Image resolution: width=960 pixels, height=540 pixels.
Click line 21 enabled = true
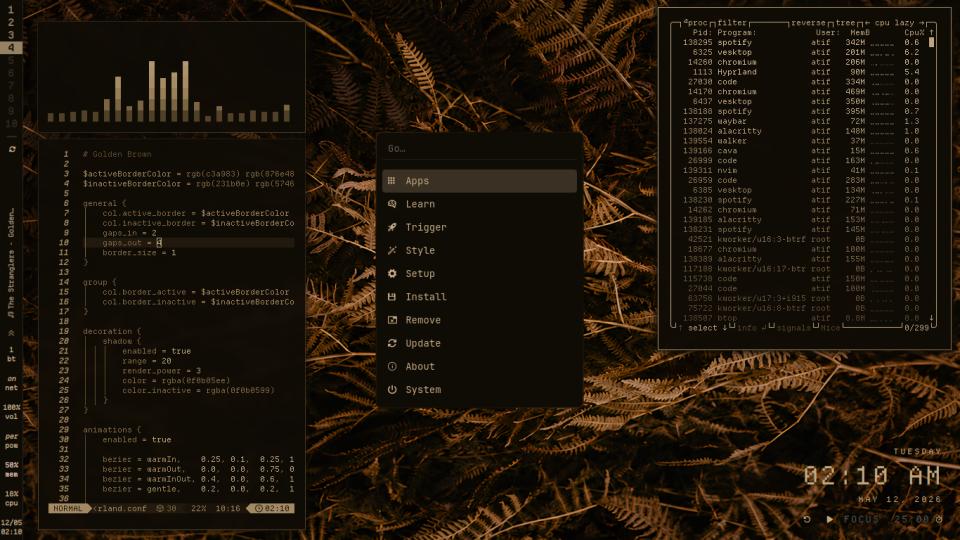point(157,351)
